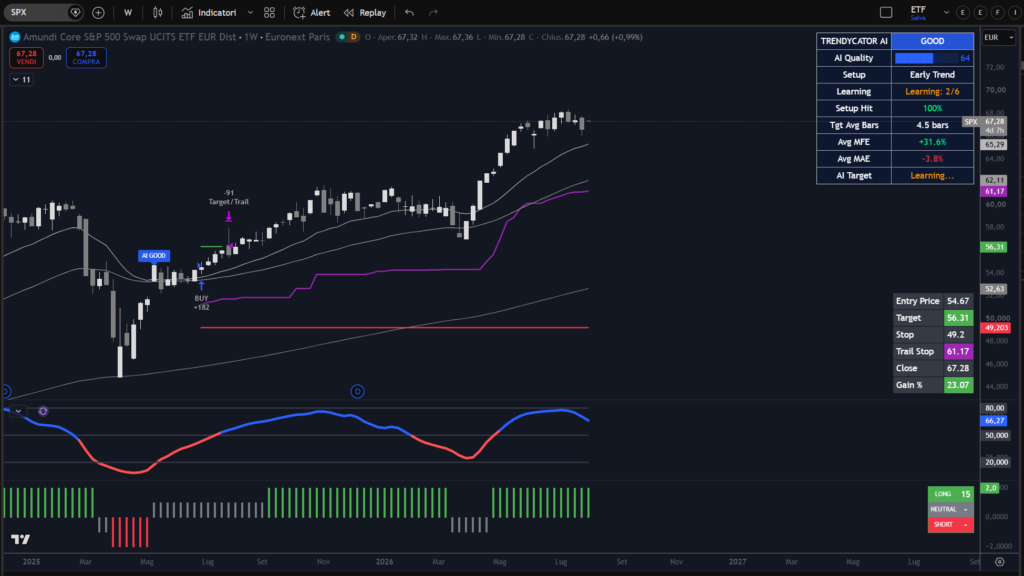Click the Learning: 2/6 table cell
This screenshot has width=1024, height=576.
[932, 91]
